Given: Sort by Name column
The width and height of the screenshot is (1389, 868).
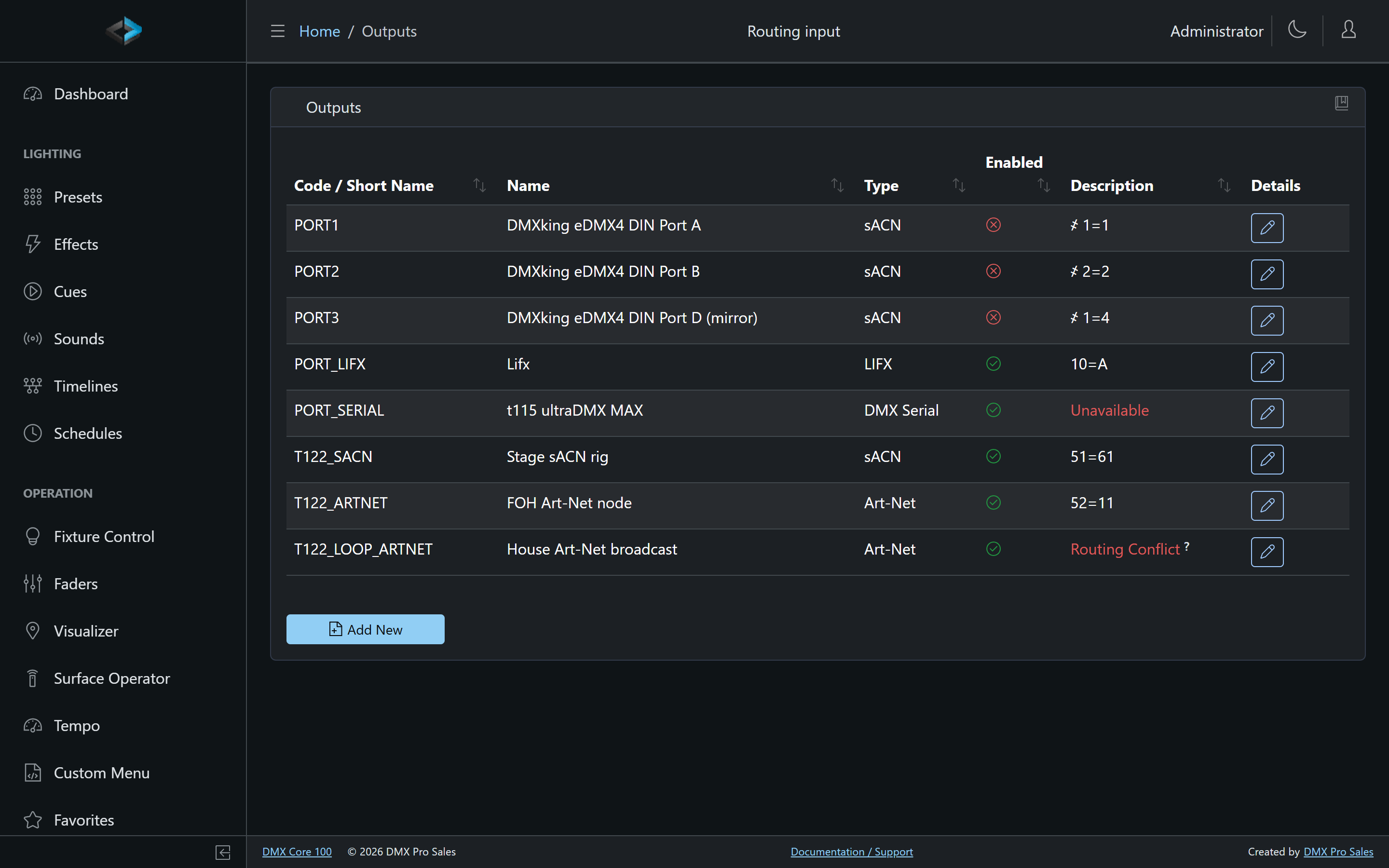Looking at the screenshot, I should coord(837,186).
